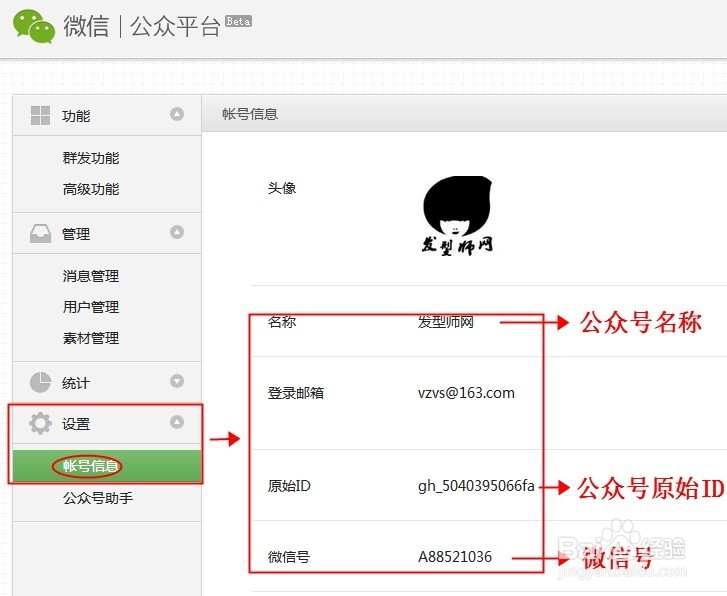The width and height of the screenshot is (727, 596).
Task: Click the 原始ID field label
Action: point(289,486)
